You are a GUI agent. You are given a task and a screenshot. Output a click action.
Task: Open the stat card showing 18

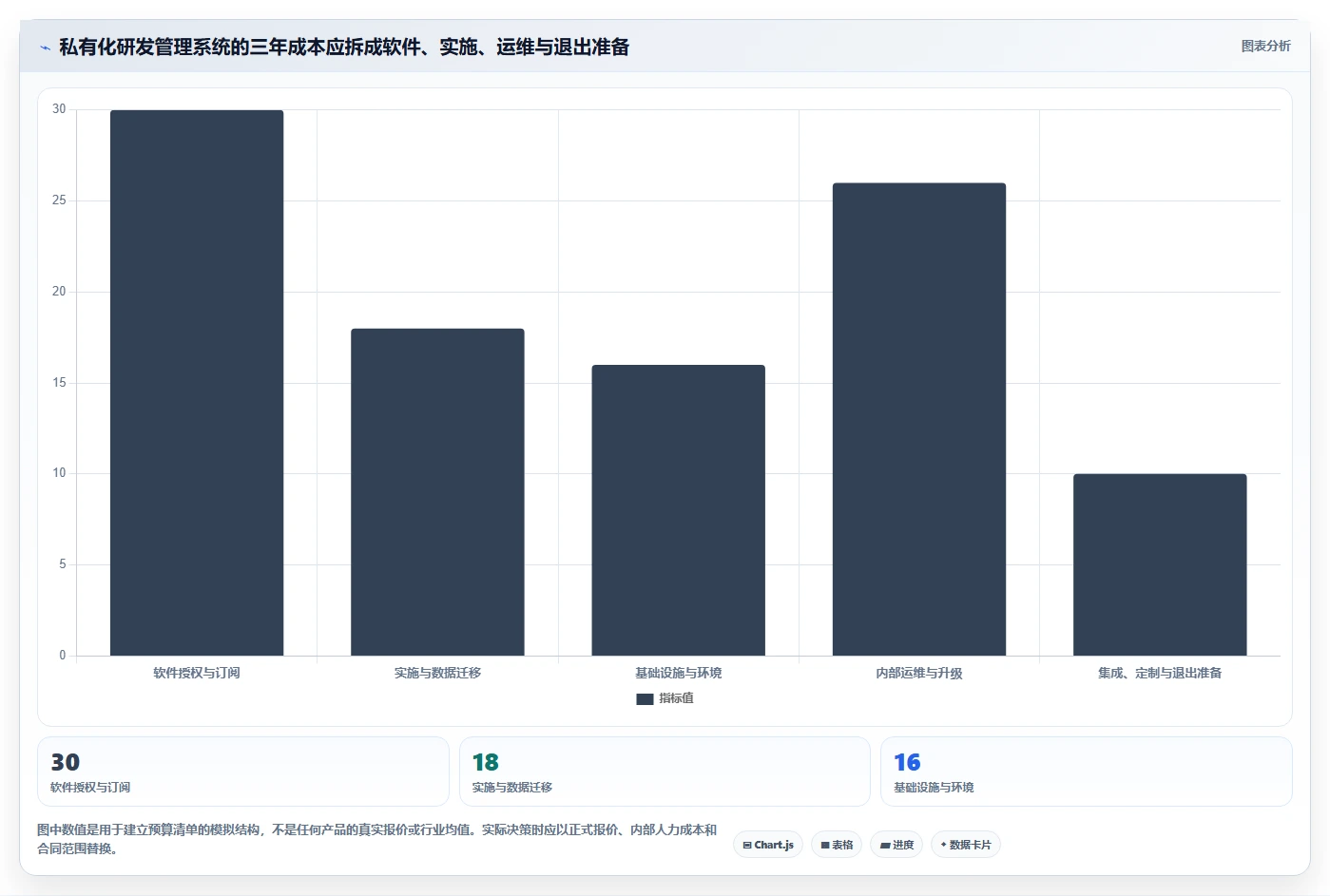665,772
